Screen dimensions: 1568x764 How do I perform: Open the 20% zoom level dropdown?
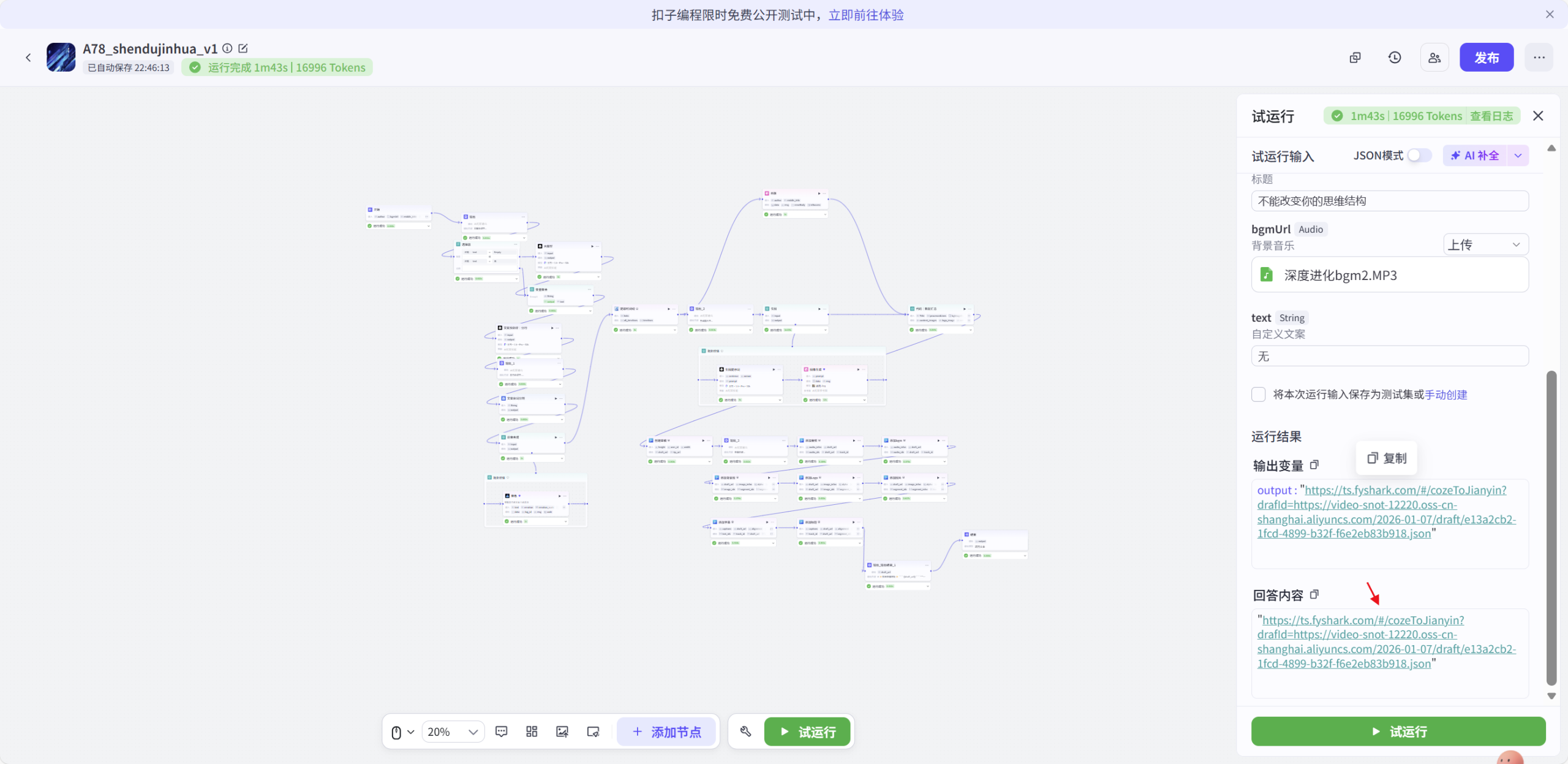453,731
